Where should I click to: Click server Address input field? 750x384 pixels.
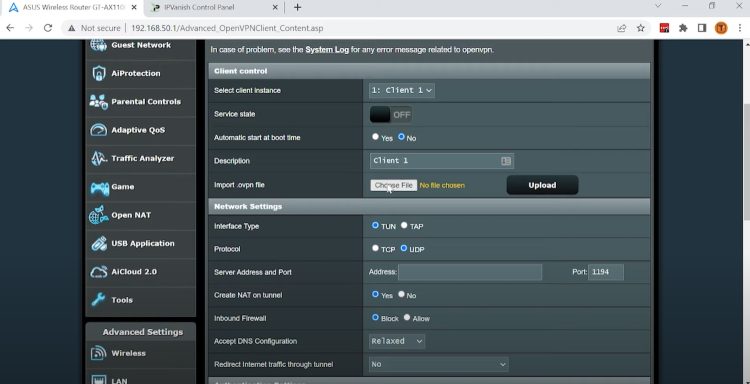tap(470, 272)
